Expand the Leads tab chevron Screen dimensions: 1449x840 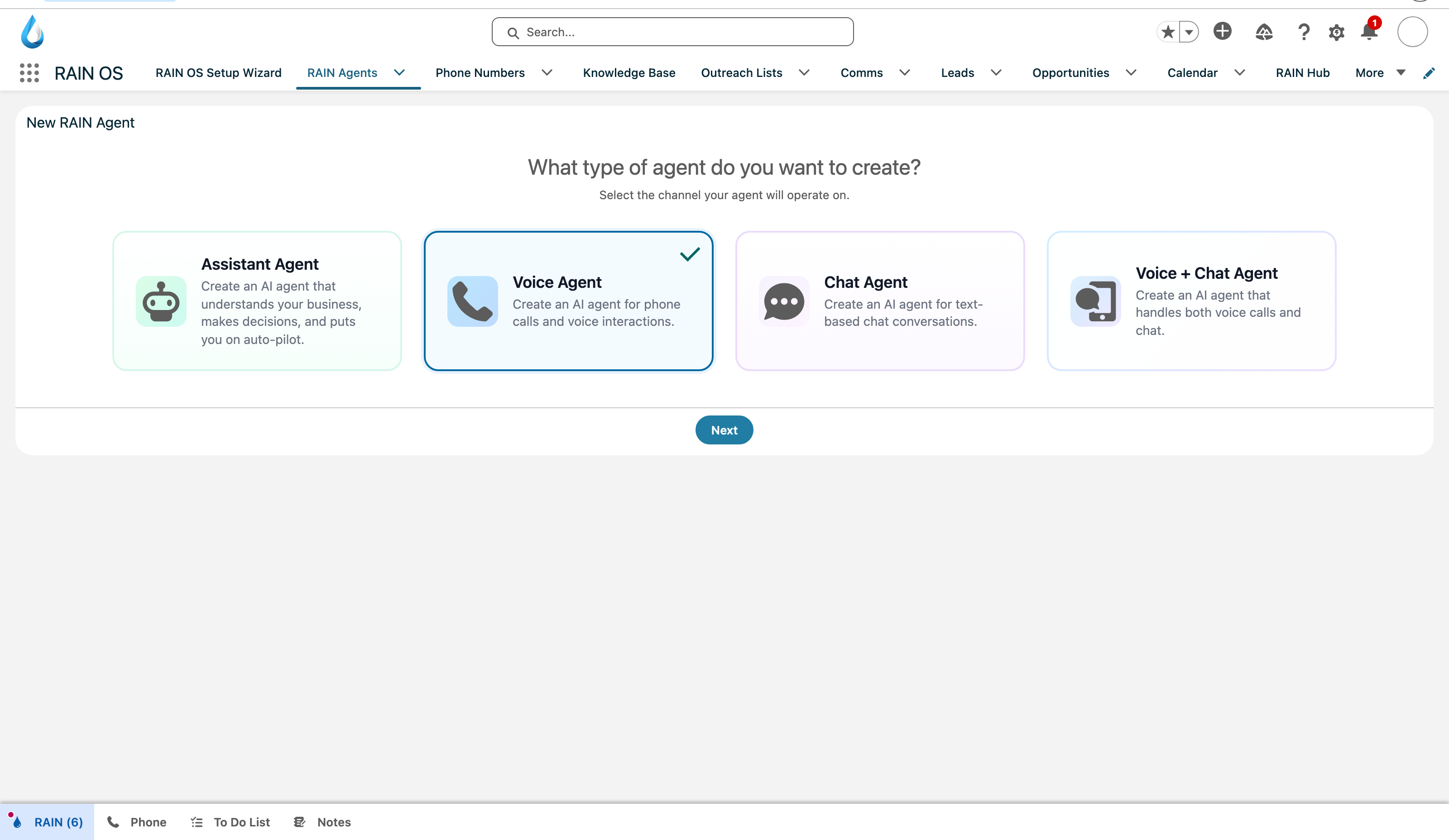996,72
